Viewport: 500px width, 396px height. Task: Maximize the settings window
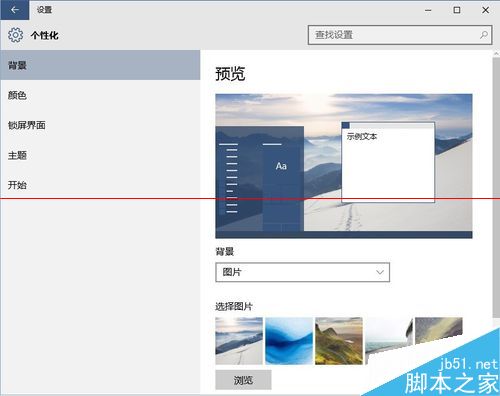457,10
